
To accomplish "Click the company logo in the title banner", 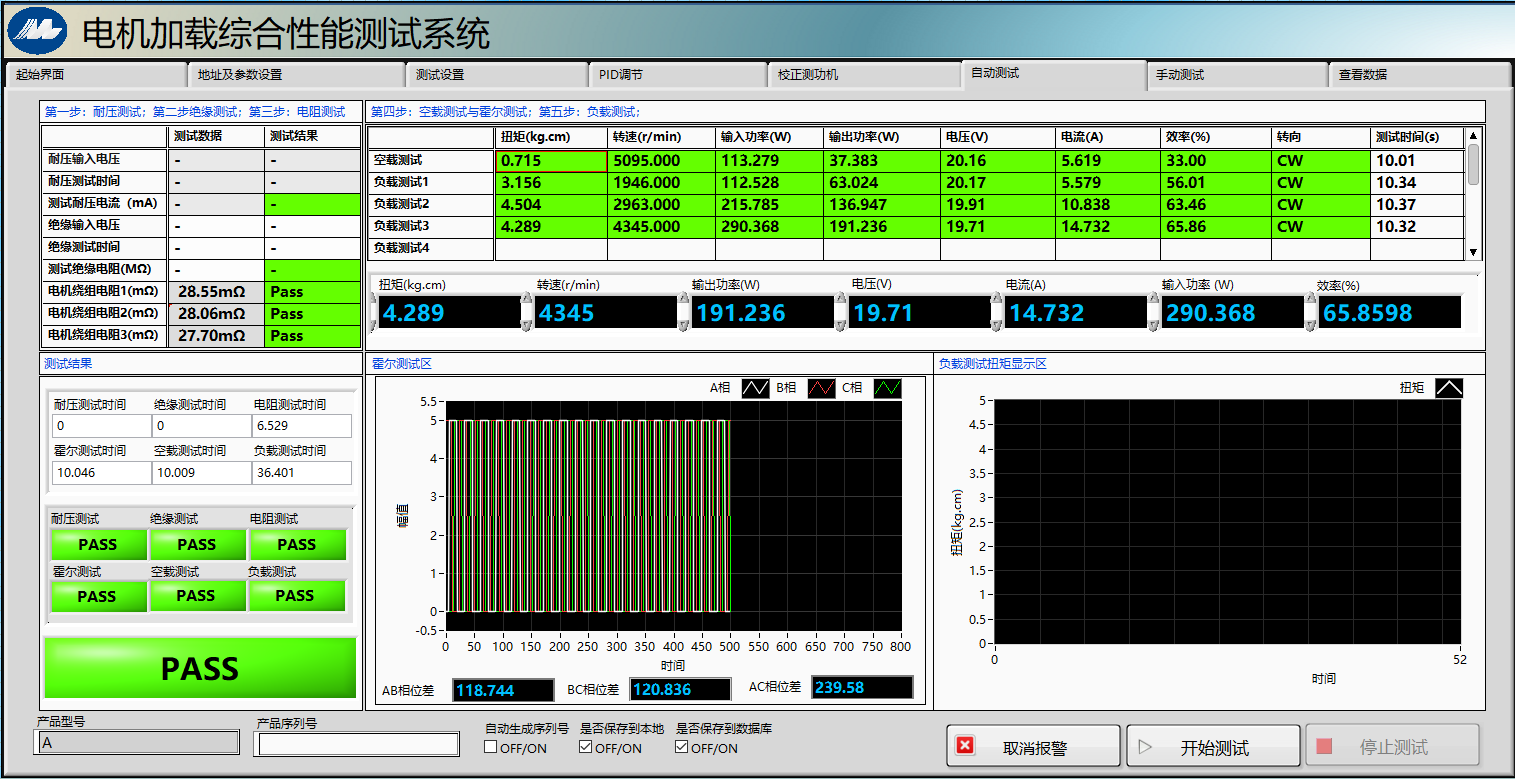I will [37, 31].
